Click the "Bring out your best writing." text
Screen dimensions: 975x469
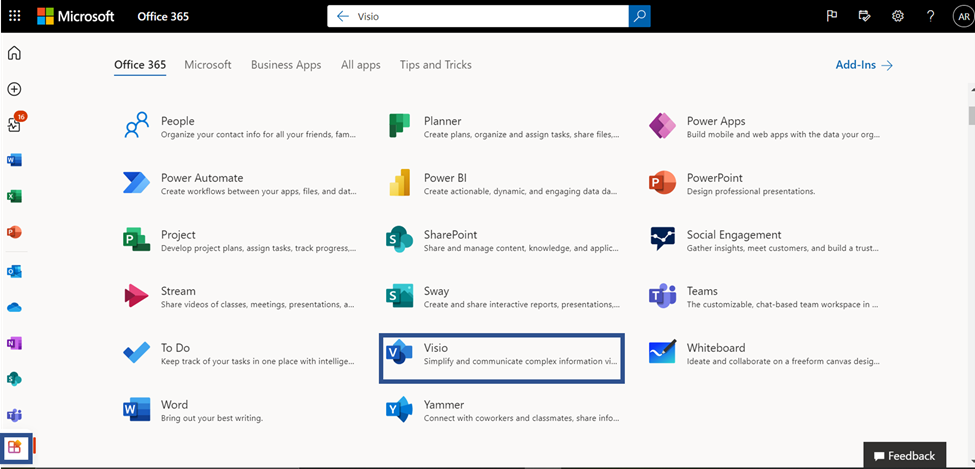(211, 418)
